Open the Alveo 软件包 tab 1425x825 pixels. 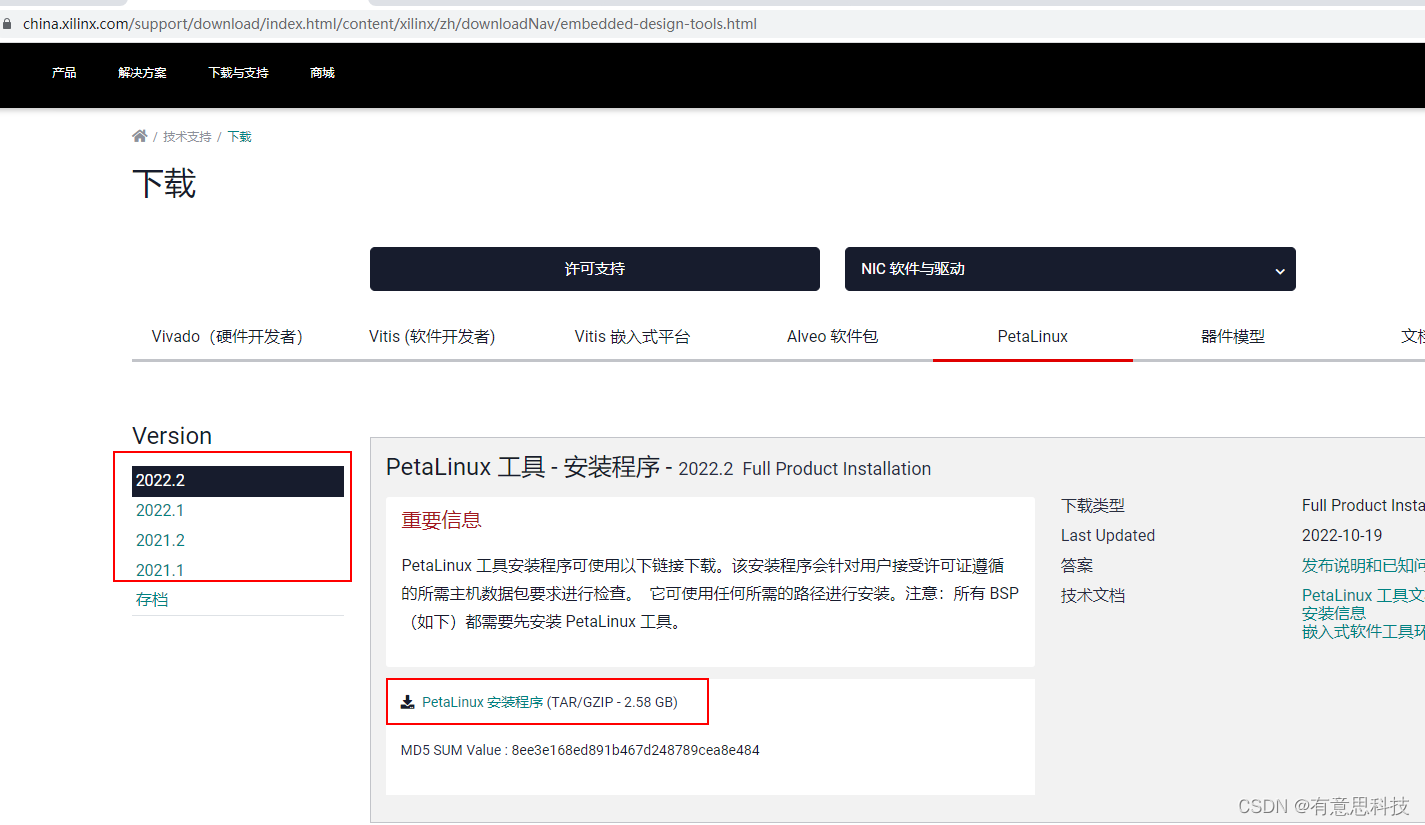point(832,336)
